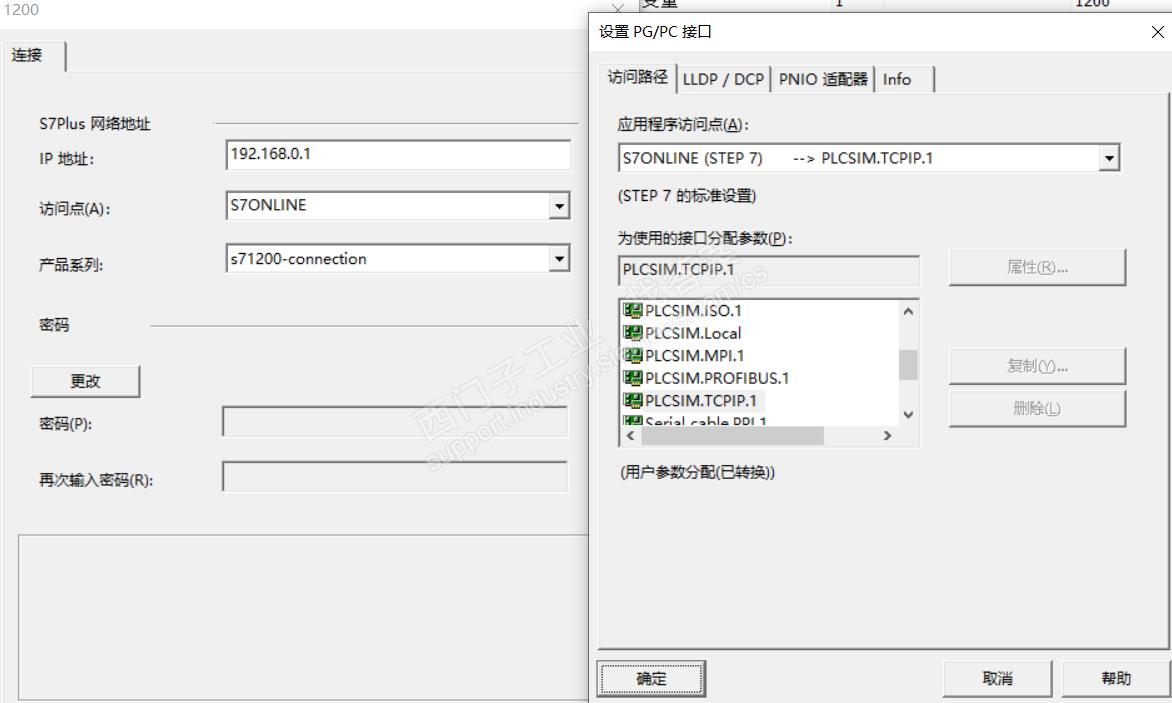Click the 属性(R)... button
The width and height of the screenshot is (1172, 703).
[1037, 267]
